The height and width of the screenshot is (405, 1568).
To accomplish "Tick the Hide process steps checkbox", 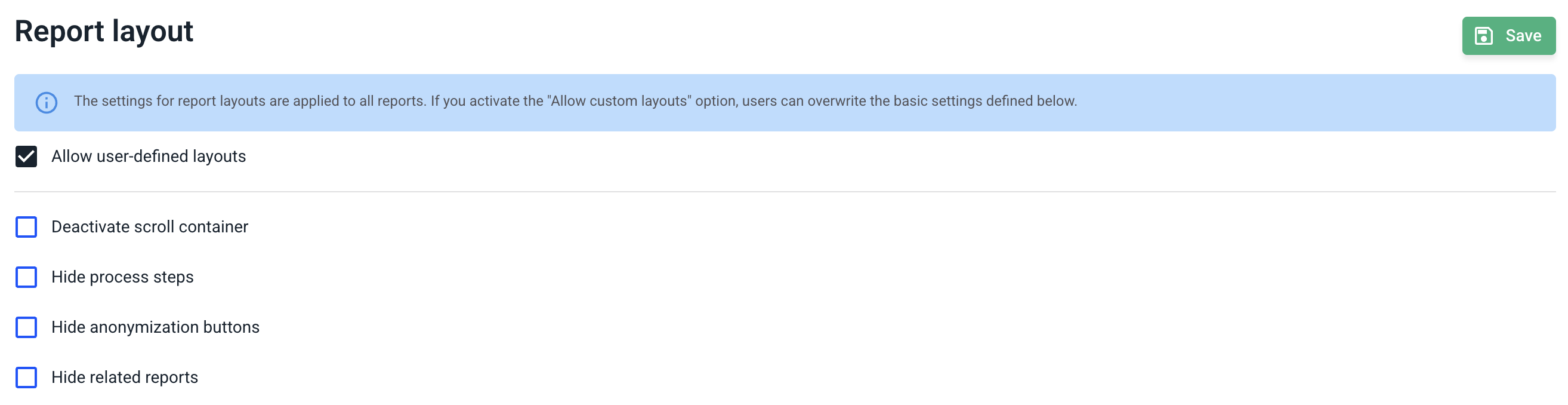I will coord(26,277).
